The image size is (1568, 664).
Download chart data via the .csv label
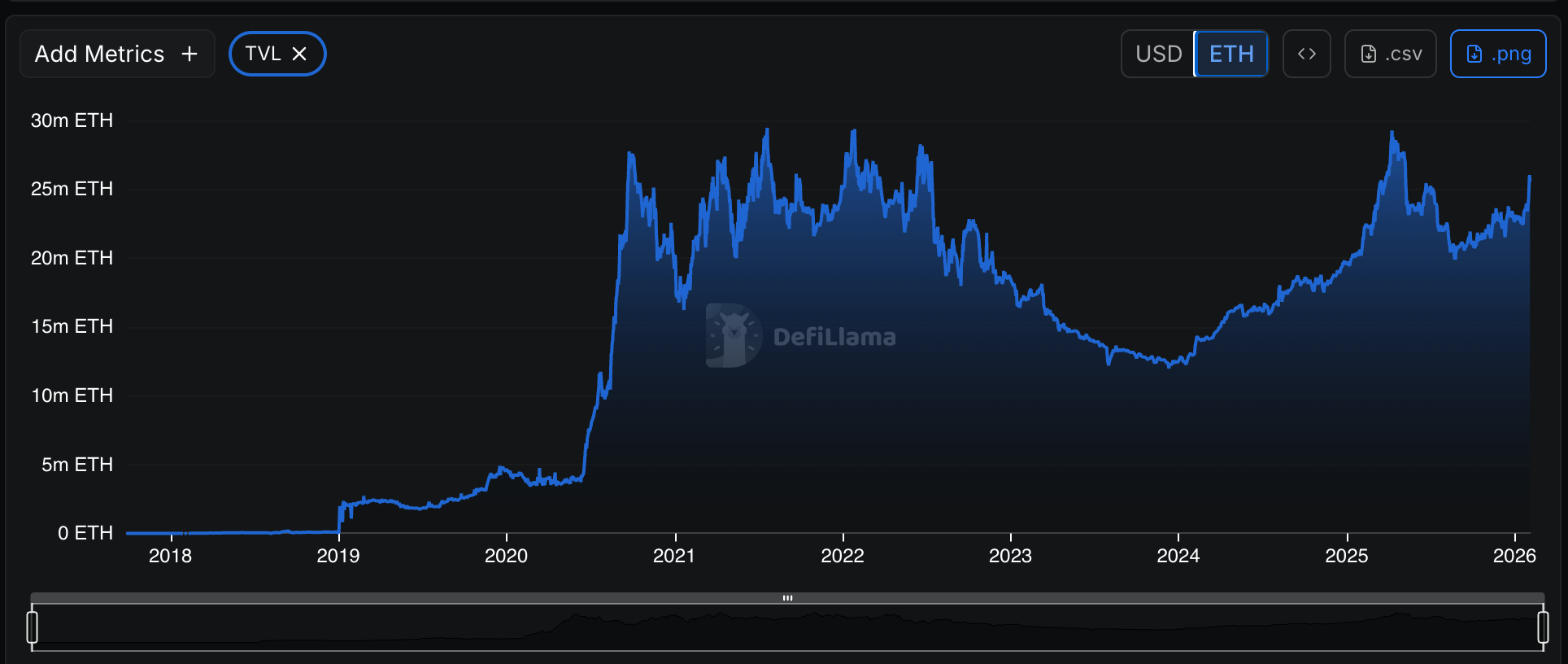pos(1403,54)
